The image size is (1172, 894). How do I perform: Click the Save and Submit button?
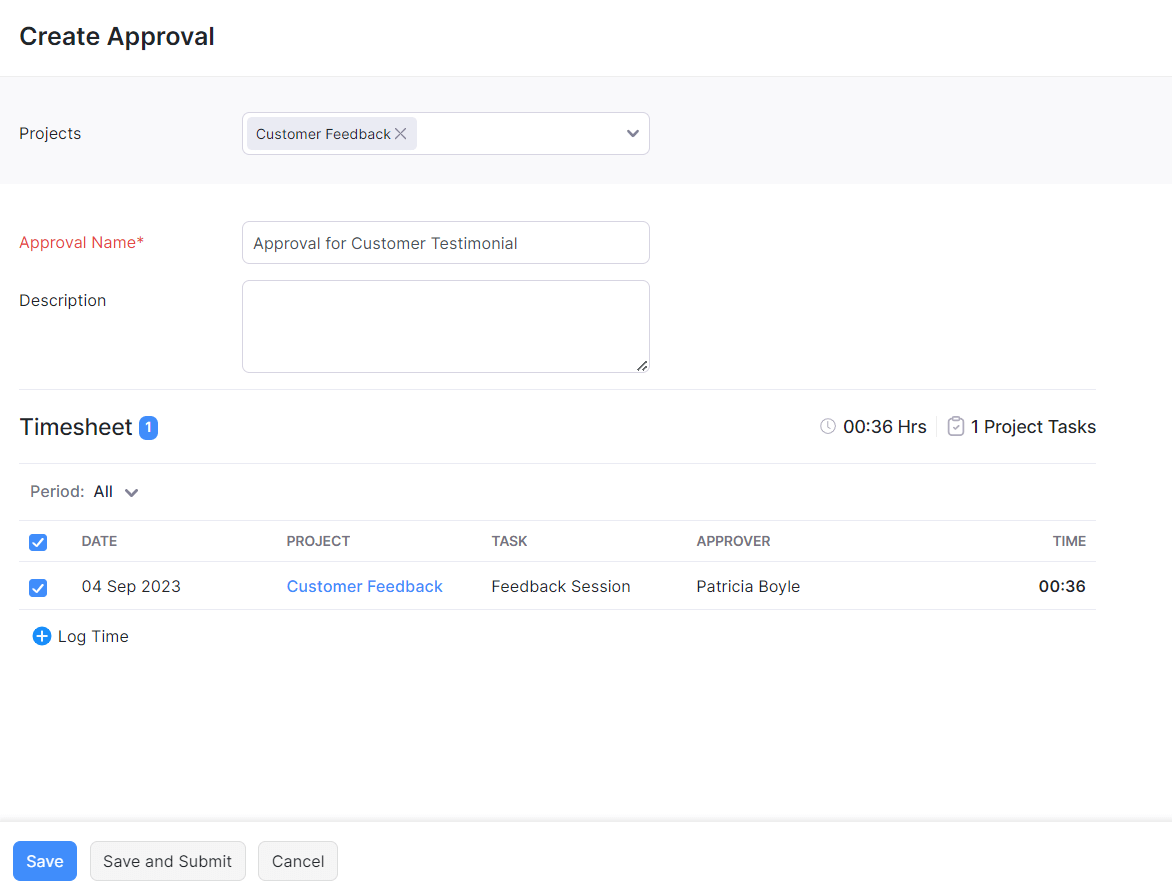pos(167,861)
